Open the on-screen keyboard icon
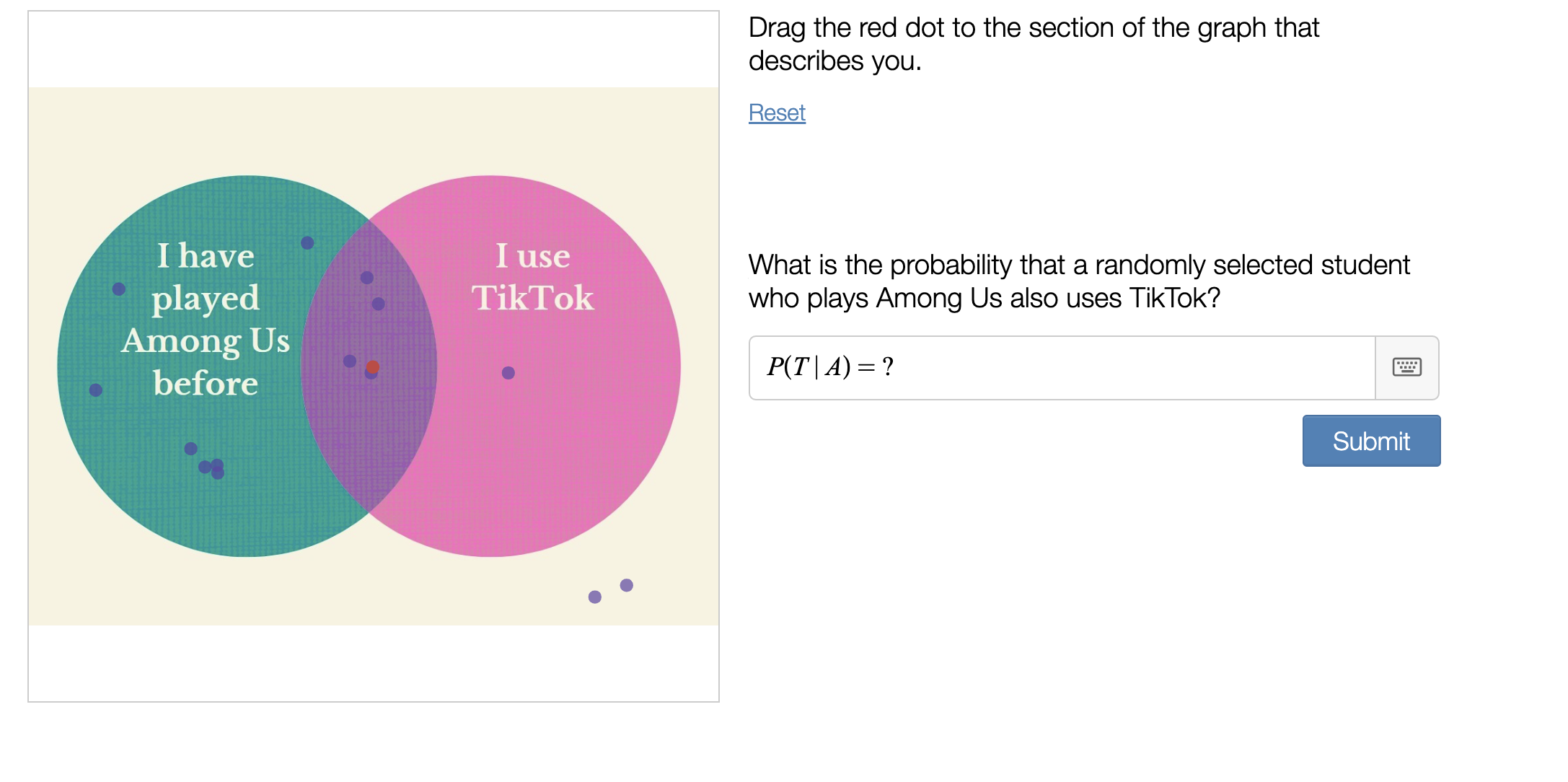Image resolution: width=1568 pixels, height=782 pixels. click(x=1408, y=368)
